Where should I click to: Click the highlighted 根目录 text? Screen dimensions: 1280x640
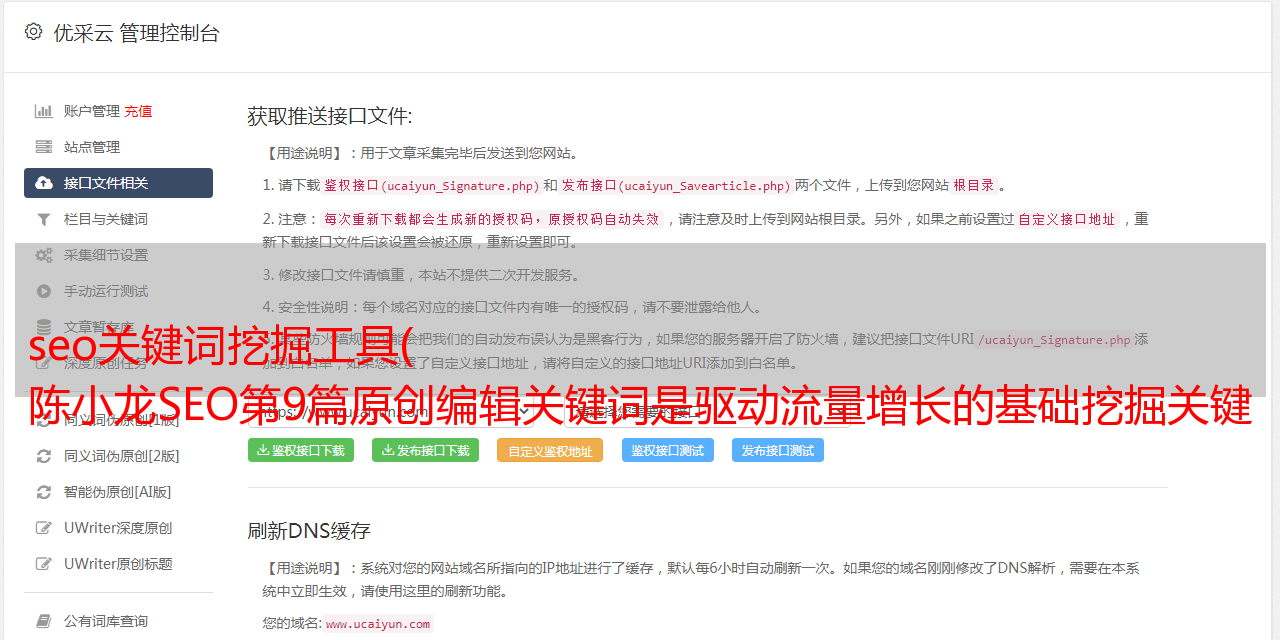(x=974, y=185)
